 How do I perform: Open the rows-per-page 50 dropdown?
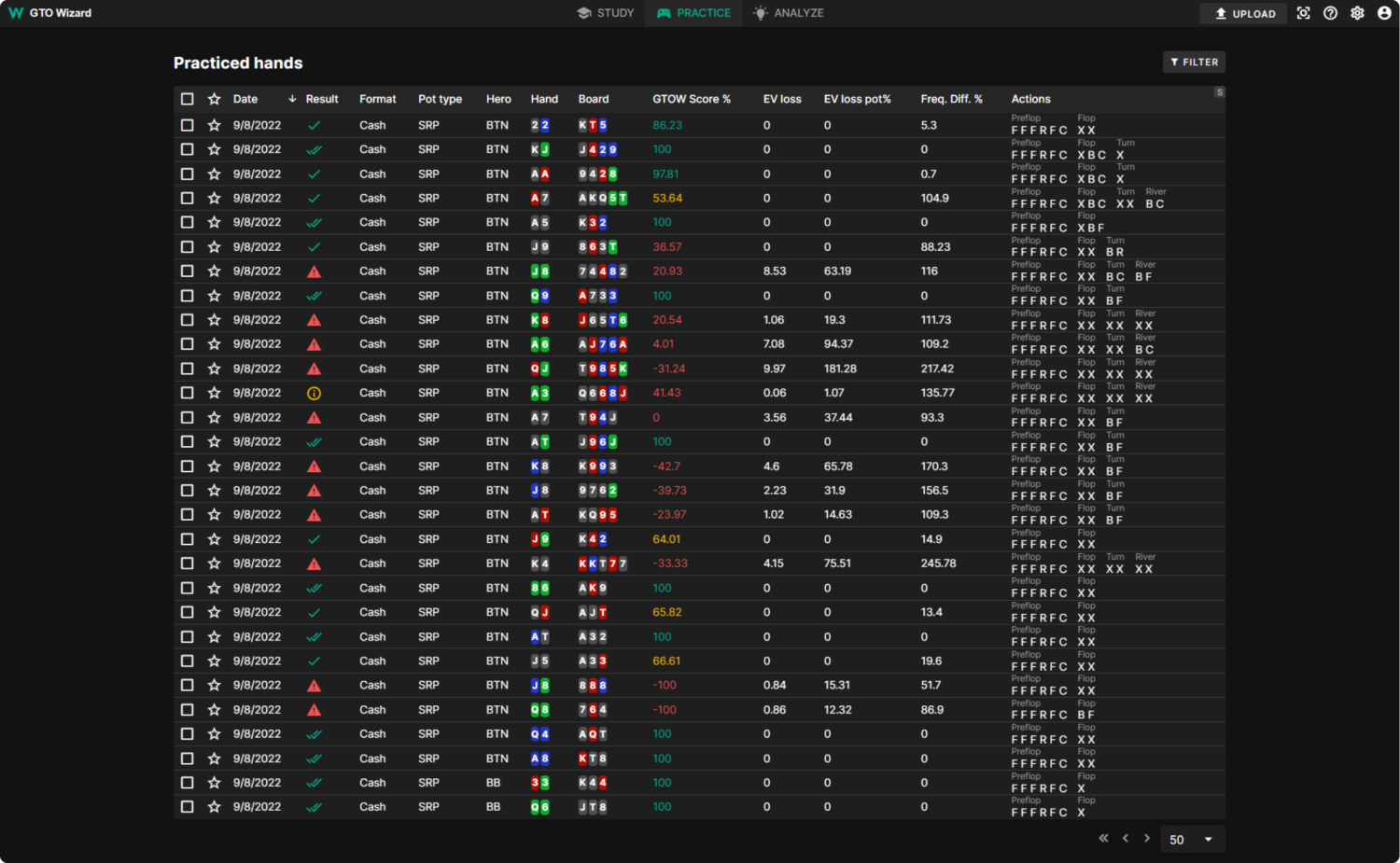(1192, 840)
